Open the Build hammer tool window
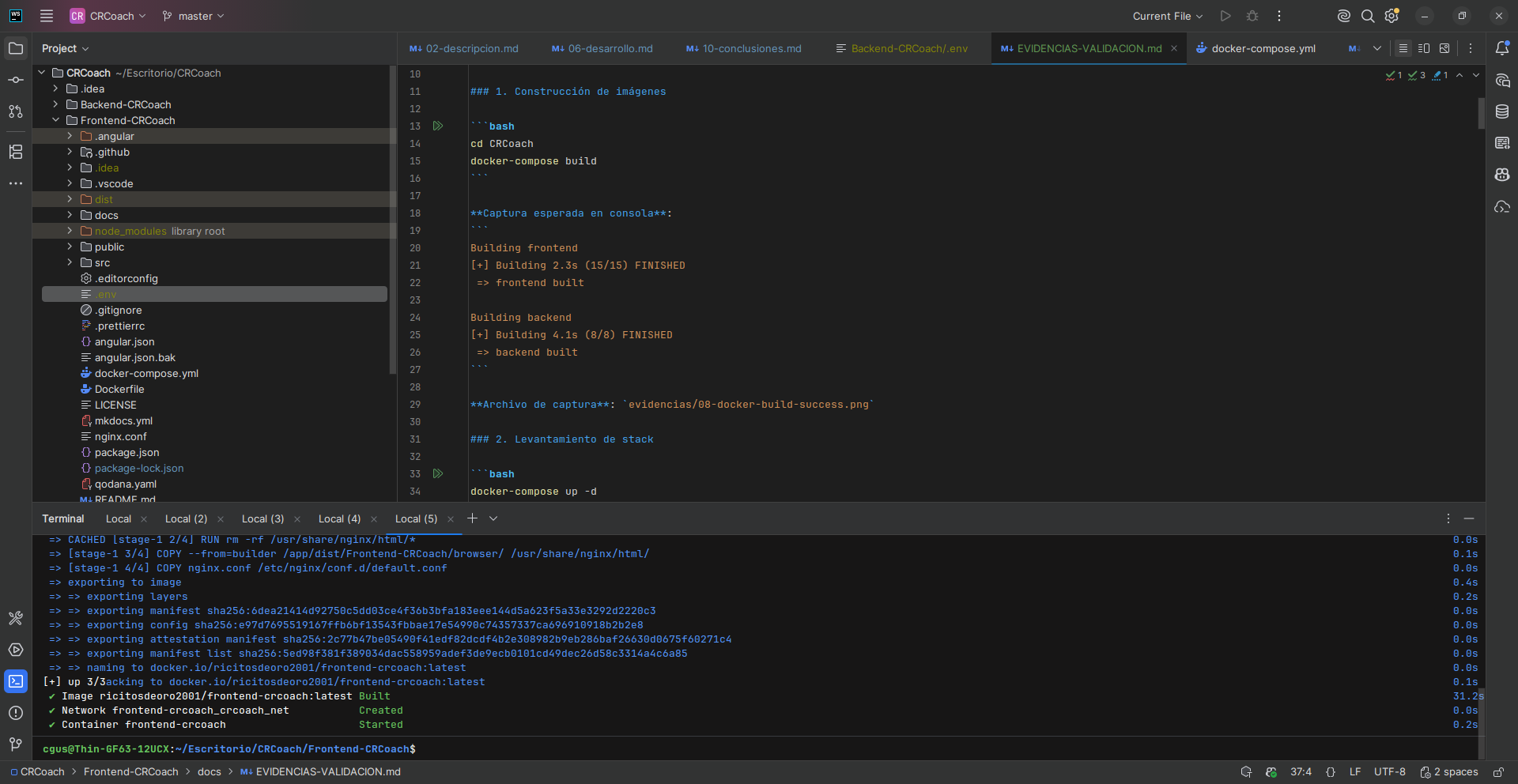1518x784 pixels. tap(16, 618)
